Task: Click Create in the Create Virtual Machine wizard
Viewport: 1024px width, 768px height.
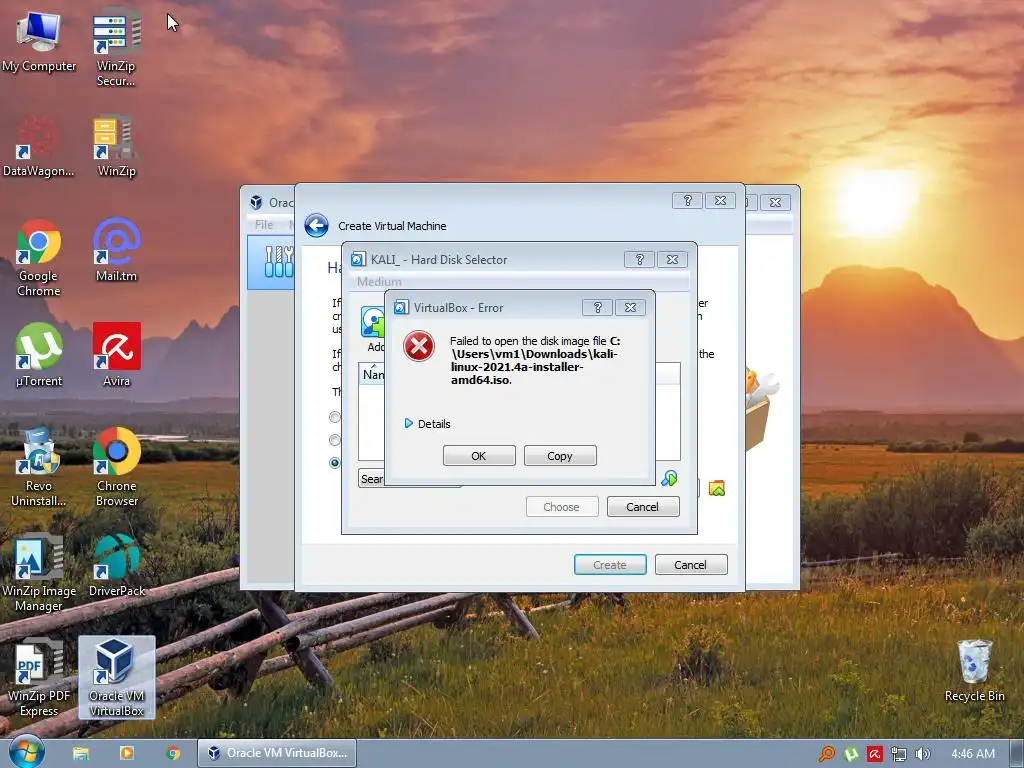Action: tap(610, 565)
